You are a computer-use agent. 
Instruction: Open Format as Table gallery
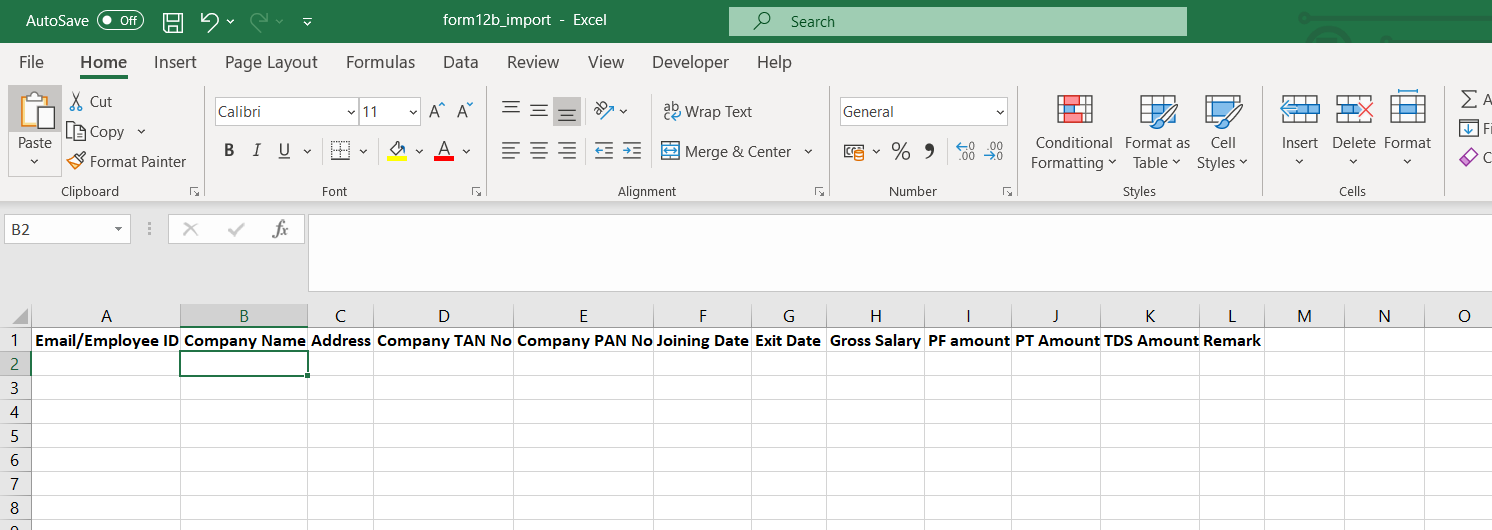pos(1157,132)
